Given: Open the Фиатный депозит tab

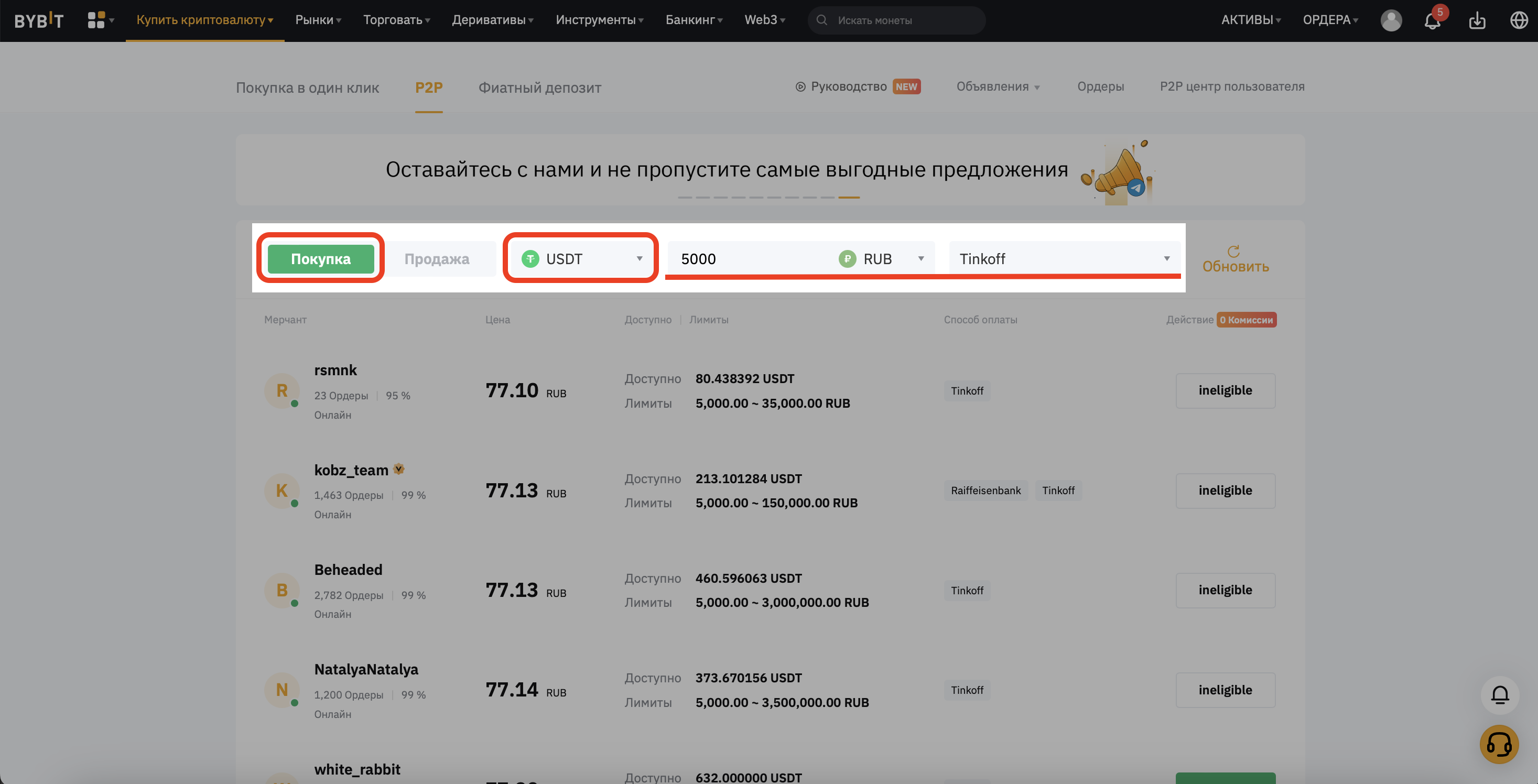Looking at the screenshot, I should [x=540, y=88].
